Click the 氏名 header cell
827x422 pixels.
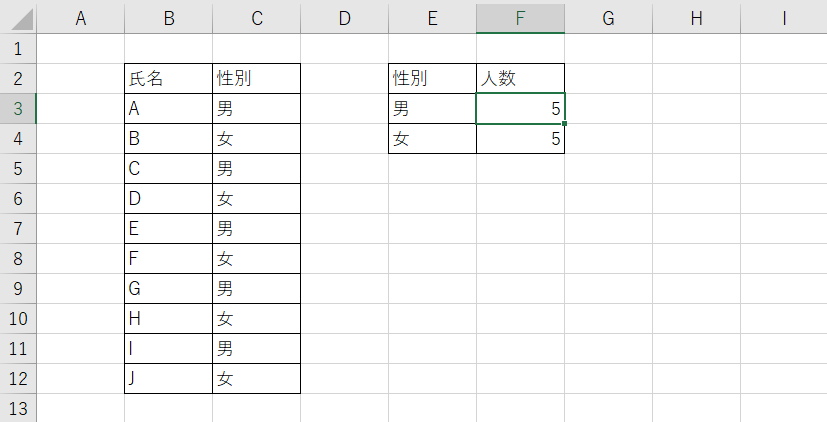(168, 79)
